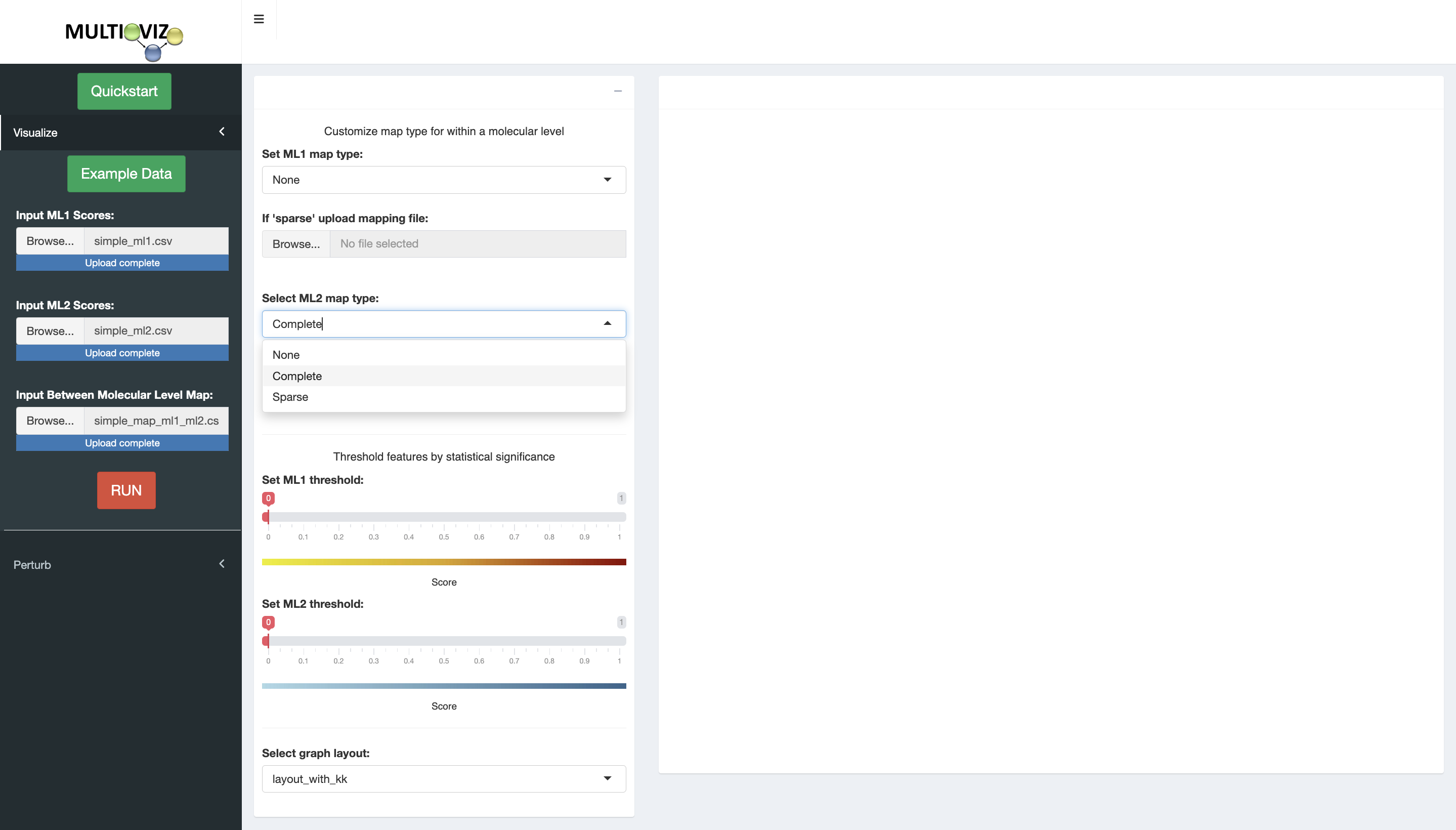Select None in ML2 map type list

[x=286, y=355]
